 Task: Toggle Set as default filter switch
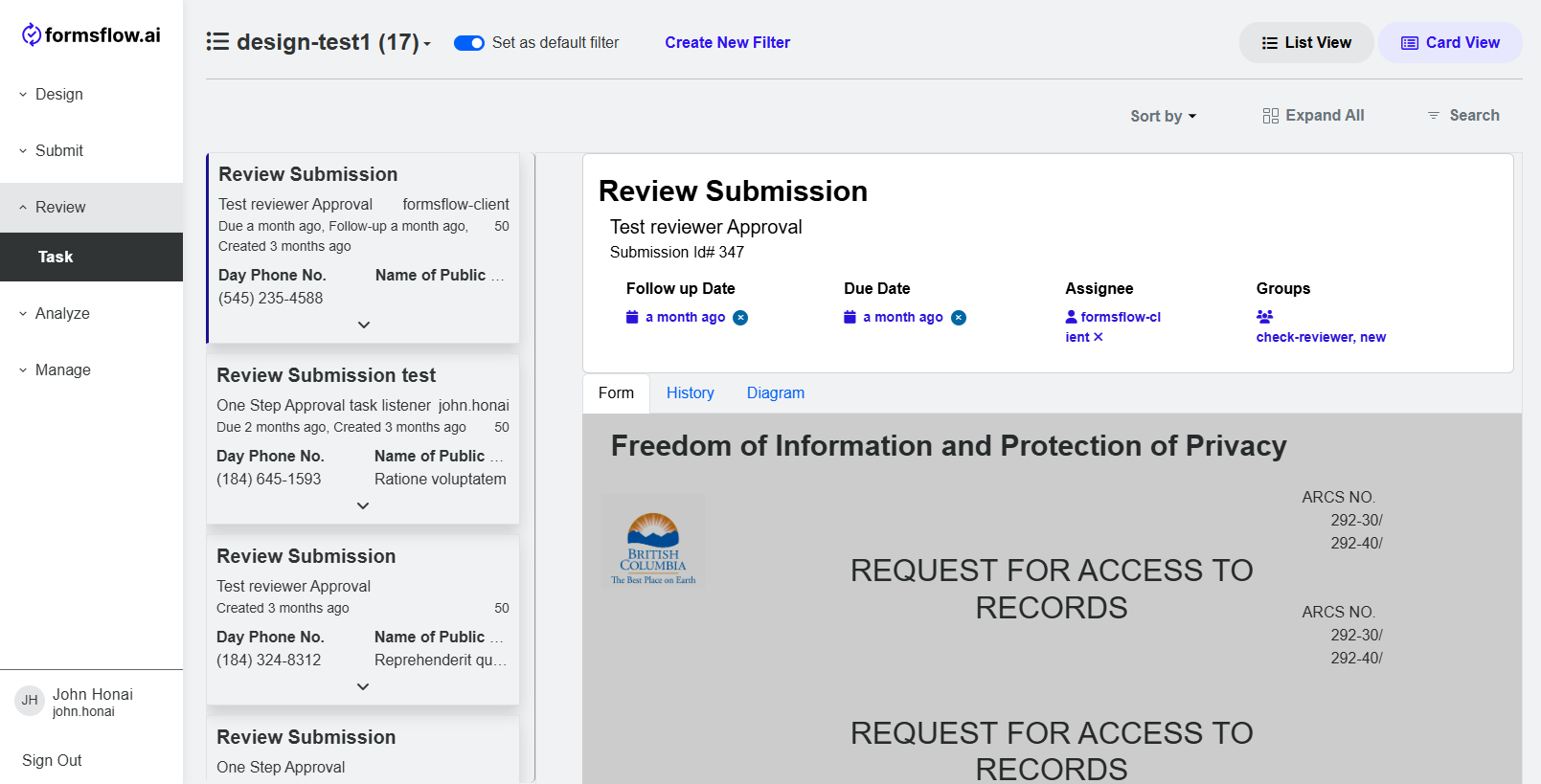click(x=469, y=43)
